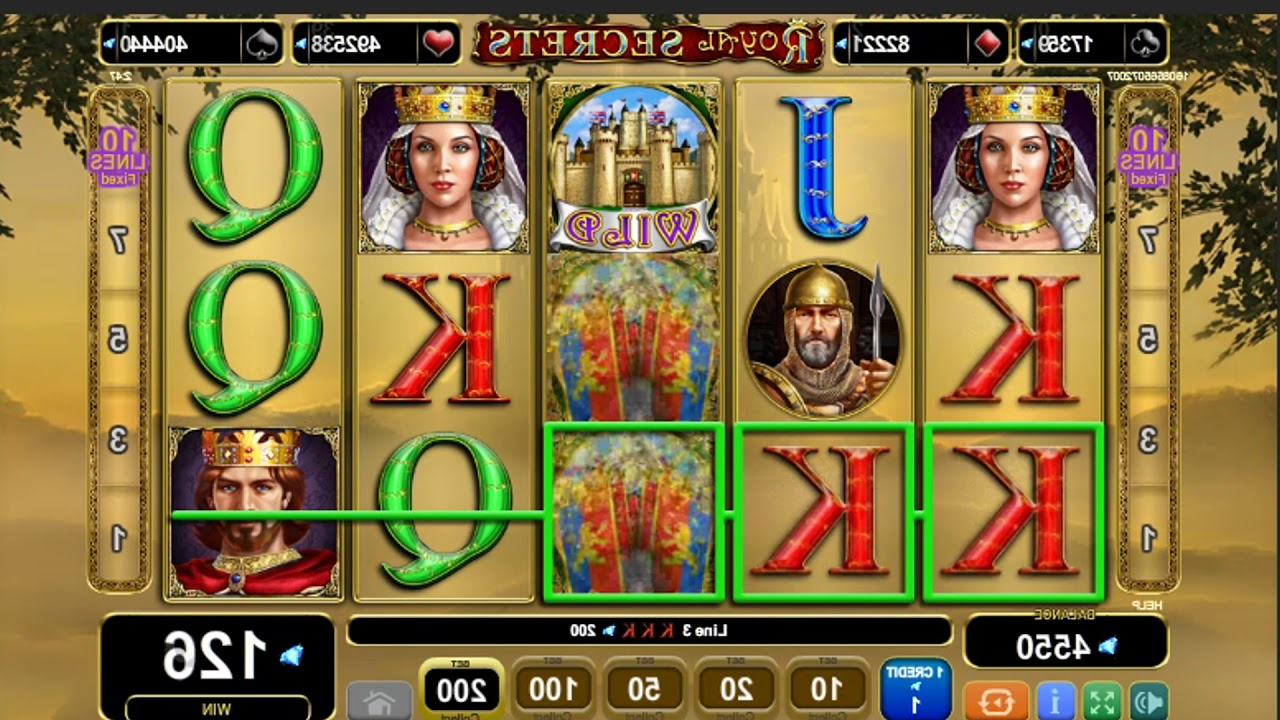Select the 10 bet button
The height and width of the screenshot is (720, 1280).
pyautogui.click(x=826, y=688)
